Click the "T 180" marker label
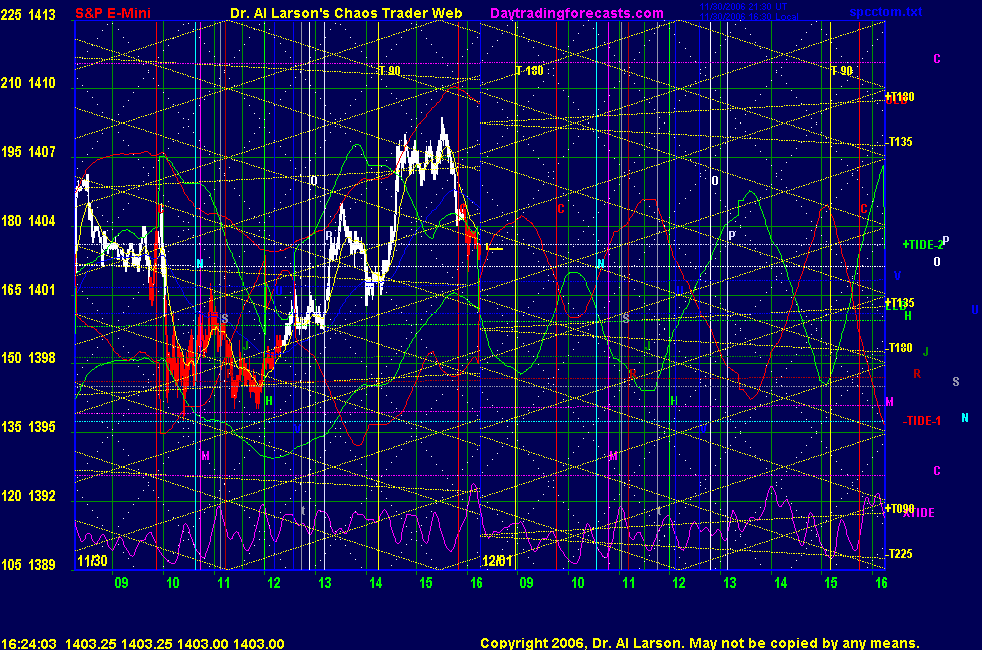982x650 pixels. pos(530,70)
